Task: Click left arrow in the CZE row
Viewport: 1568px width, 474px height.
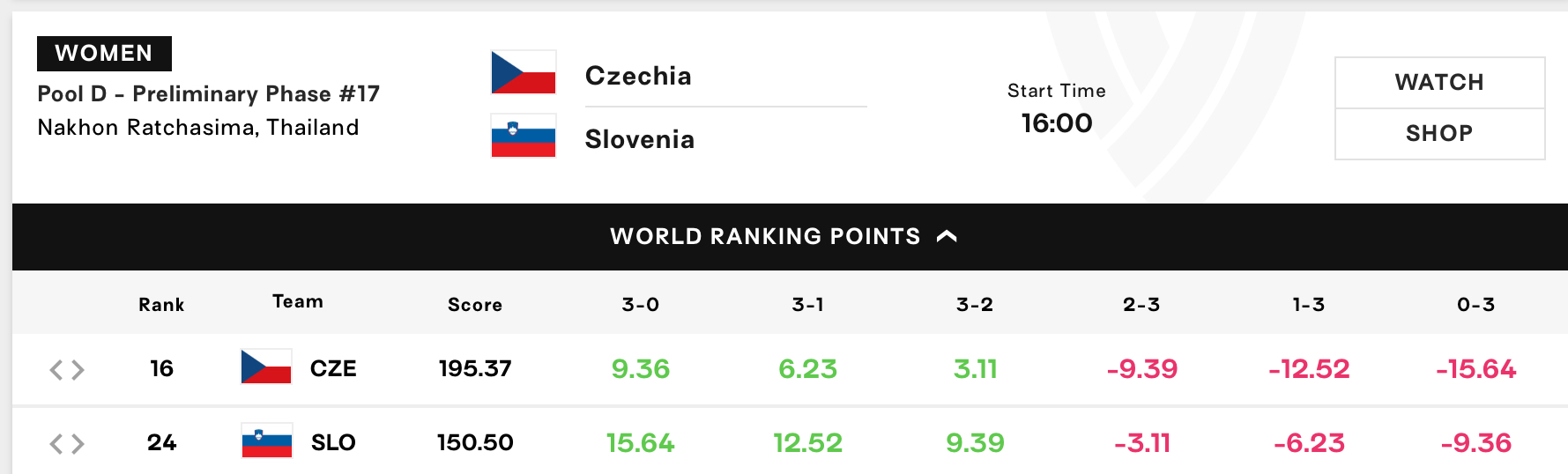Action: pos(56,369)
